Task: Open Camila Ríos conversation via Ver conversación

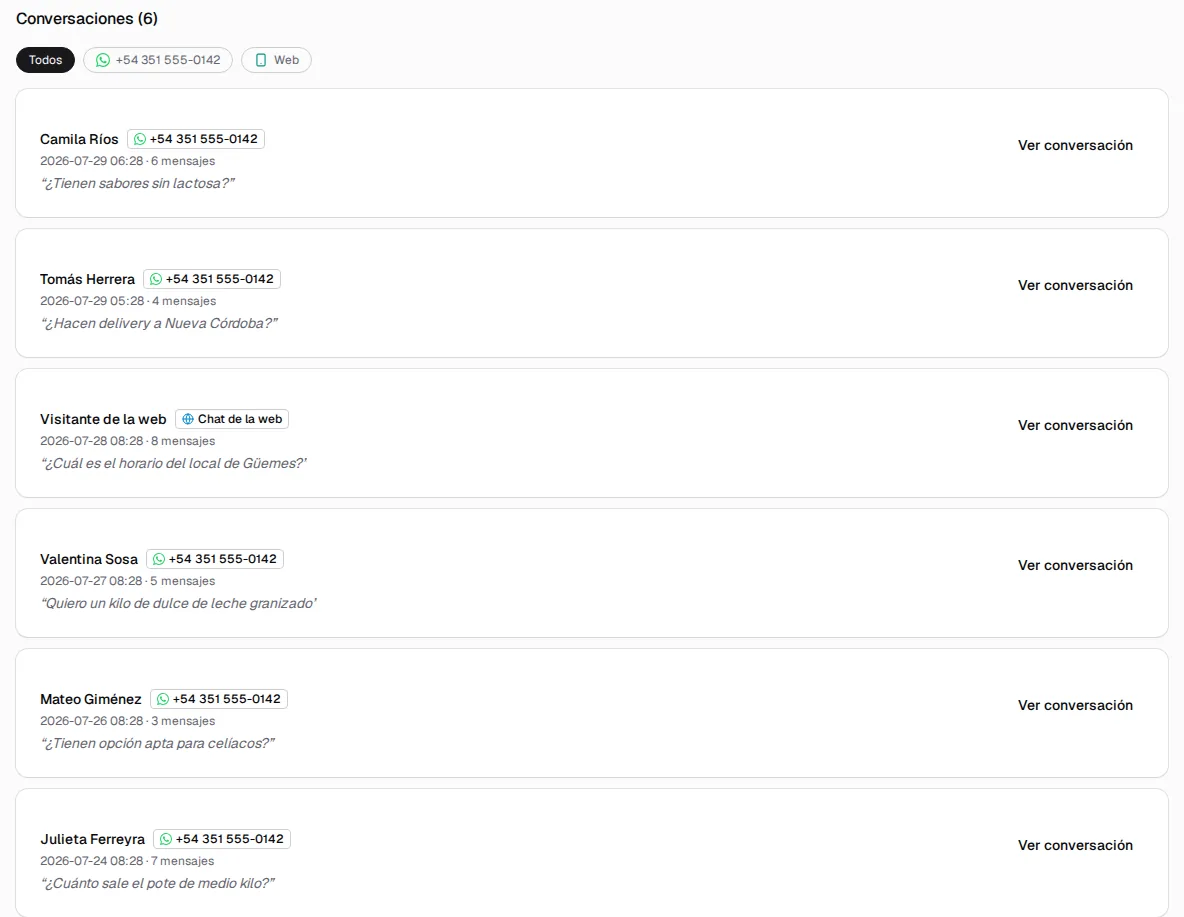Action: click(1075, 146)
